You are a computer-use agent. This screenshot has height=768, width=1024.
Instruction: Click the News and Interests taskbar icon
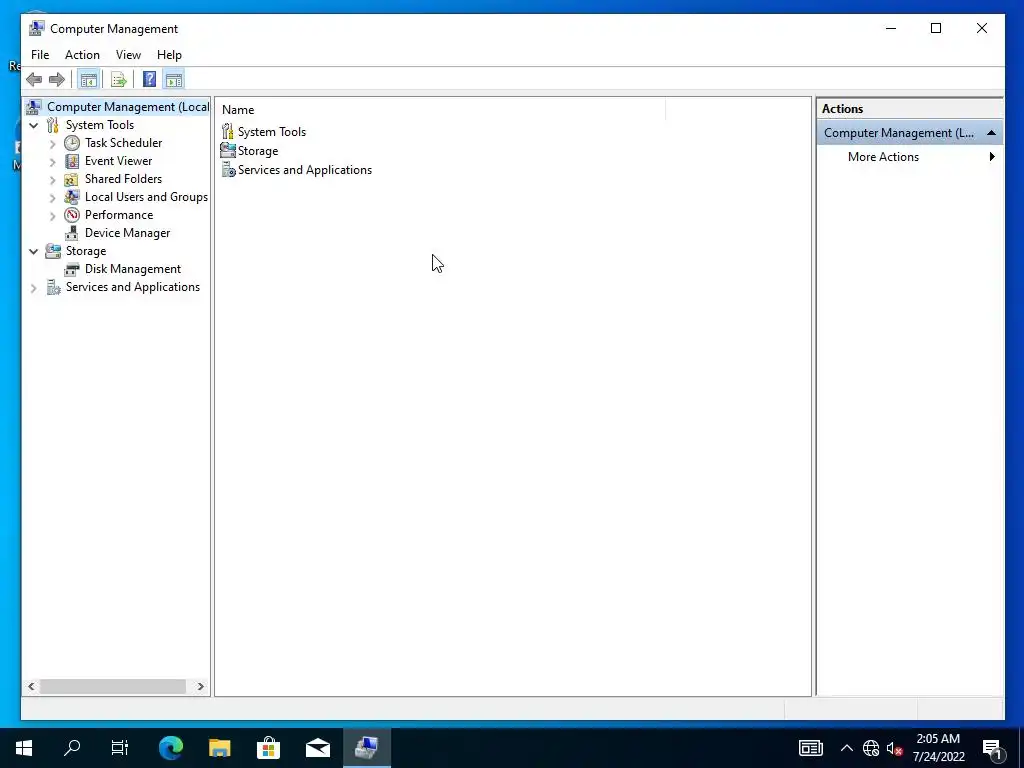tap(810, 748)
